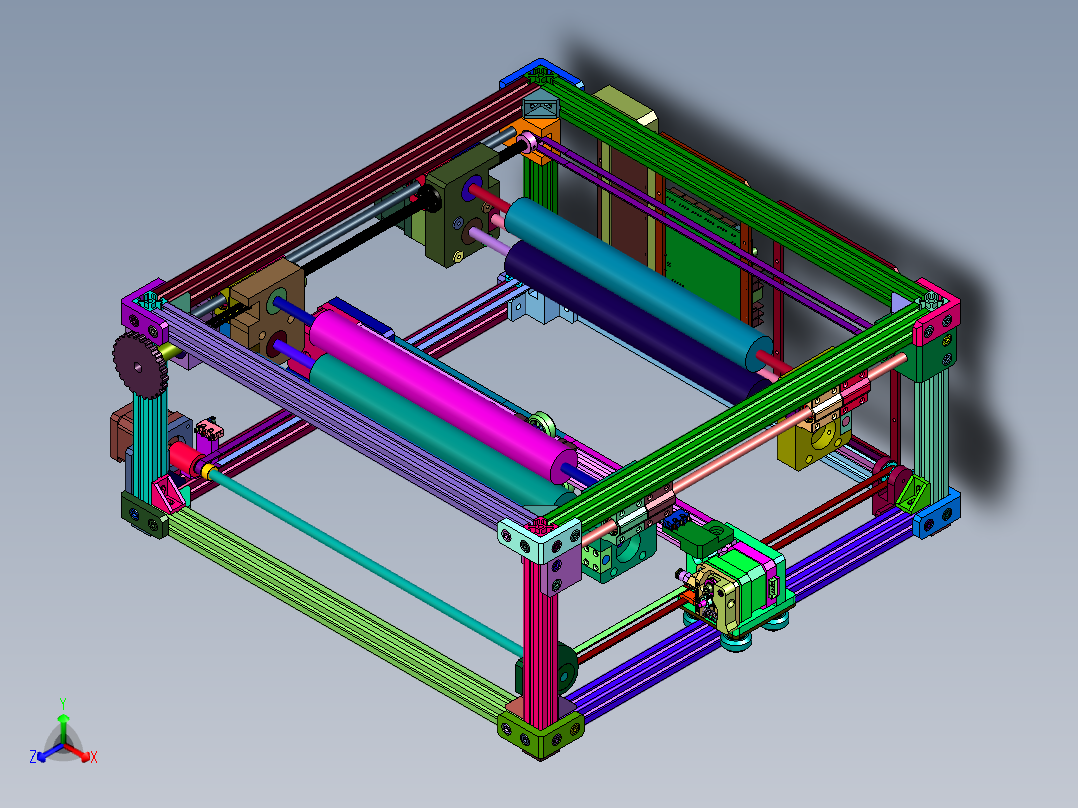Viewport: 1078px width, 808px height.
Task: Select the light green bottom front frame beam
Action: coord(340,615)
